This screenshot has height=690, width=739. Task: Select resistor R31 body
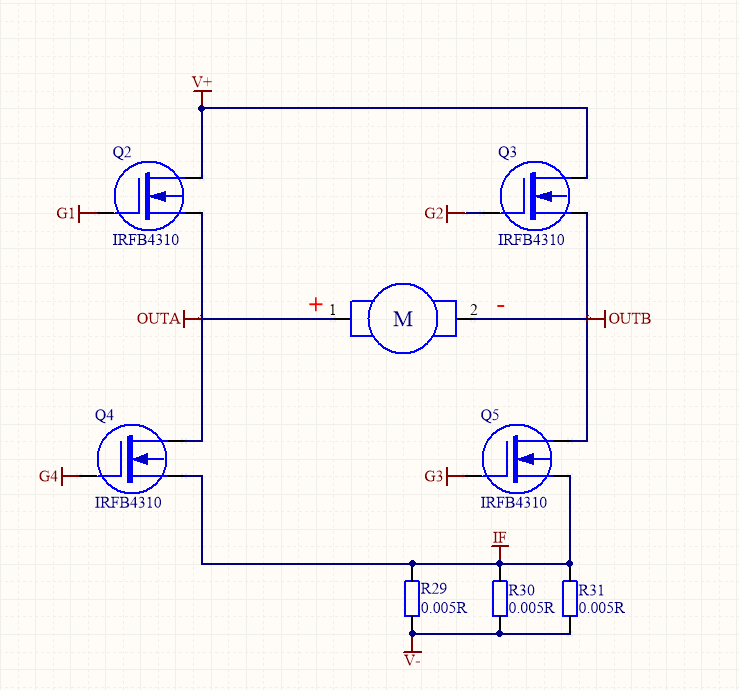569,599
